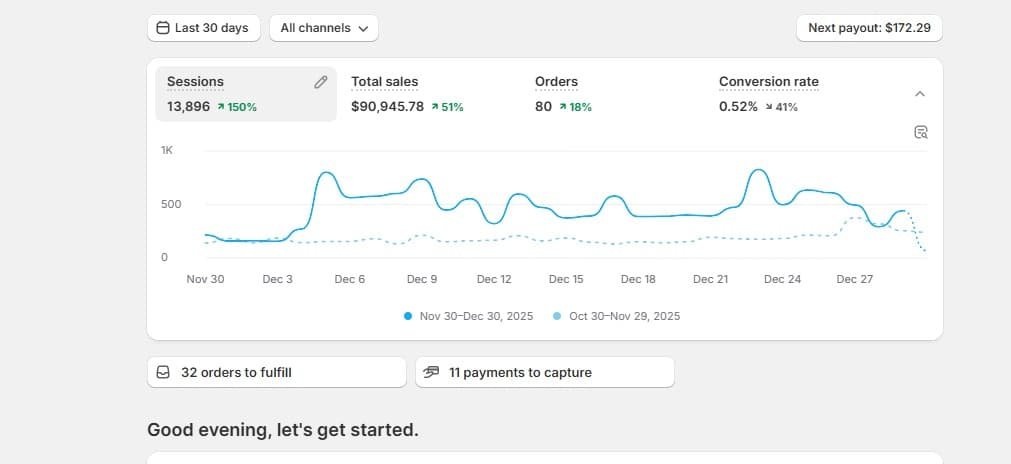Click the 41% conversion rate decrease

click(x=781, y=107)
